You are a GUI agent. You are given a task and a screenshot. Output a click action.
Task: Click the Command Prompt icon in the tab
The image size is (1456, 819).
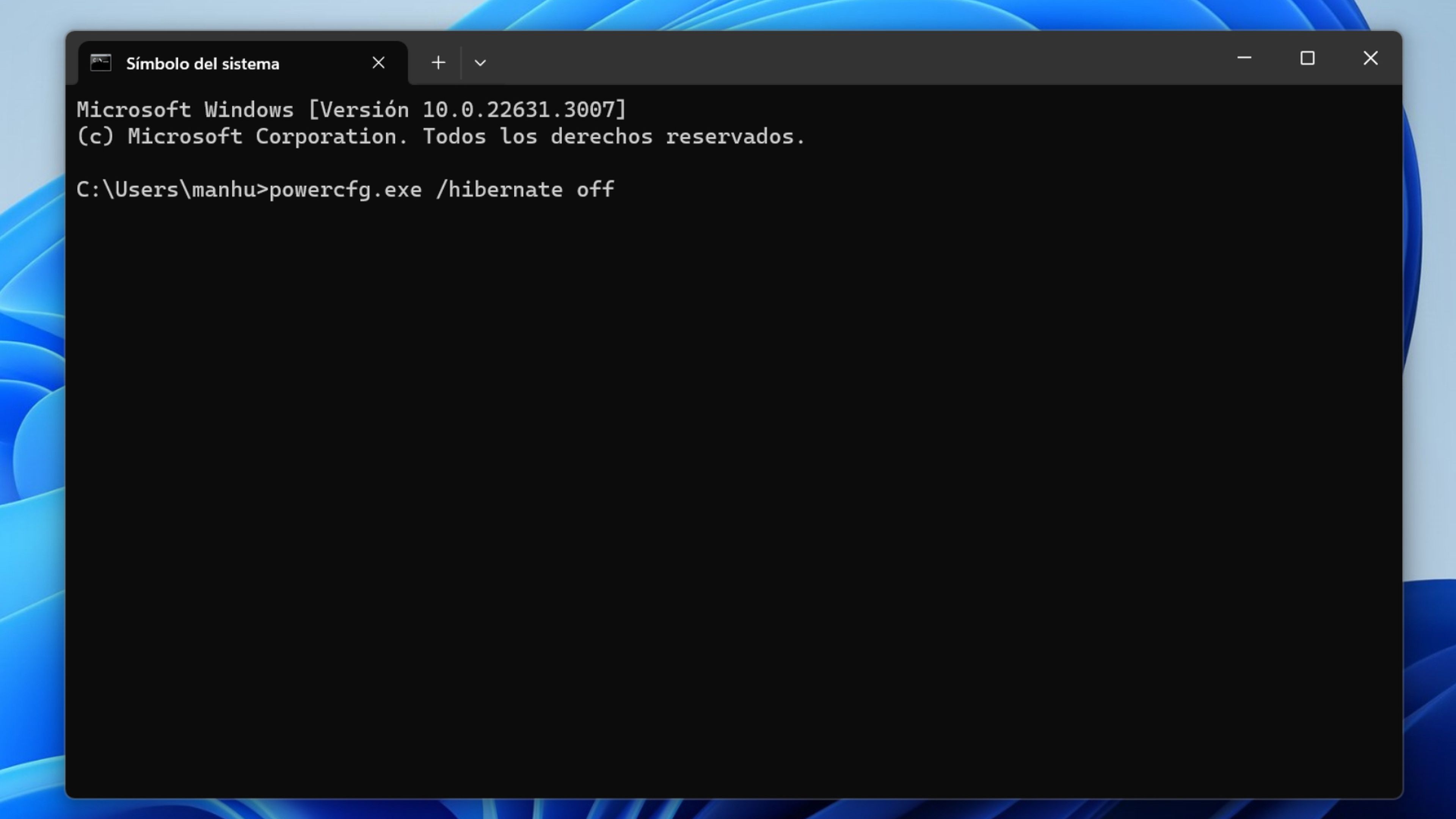(x=100, y=63)
